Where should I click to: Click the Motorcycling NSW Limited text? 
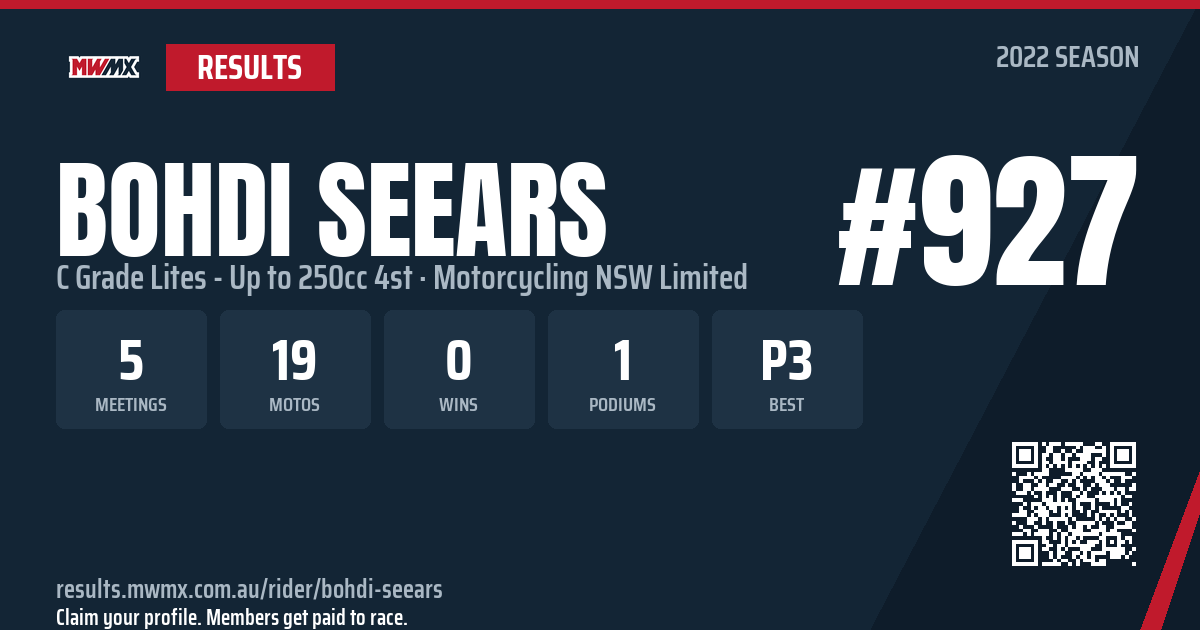(589, 278)
